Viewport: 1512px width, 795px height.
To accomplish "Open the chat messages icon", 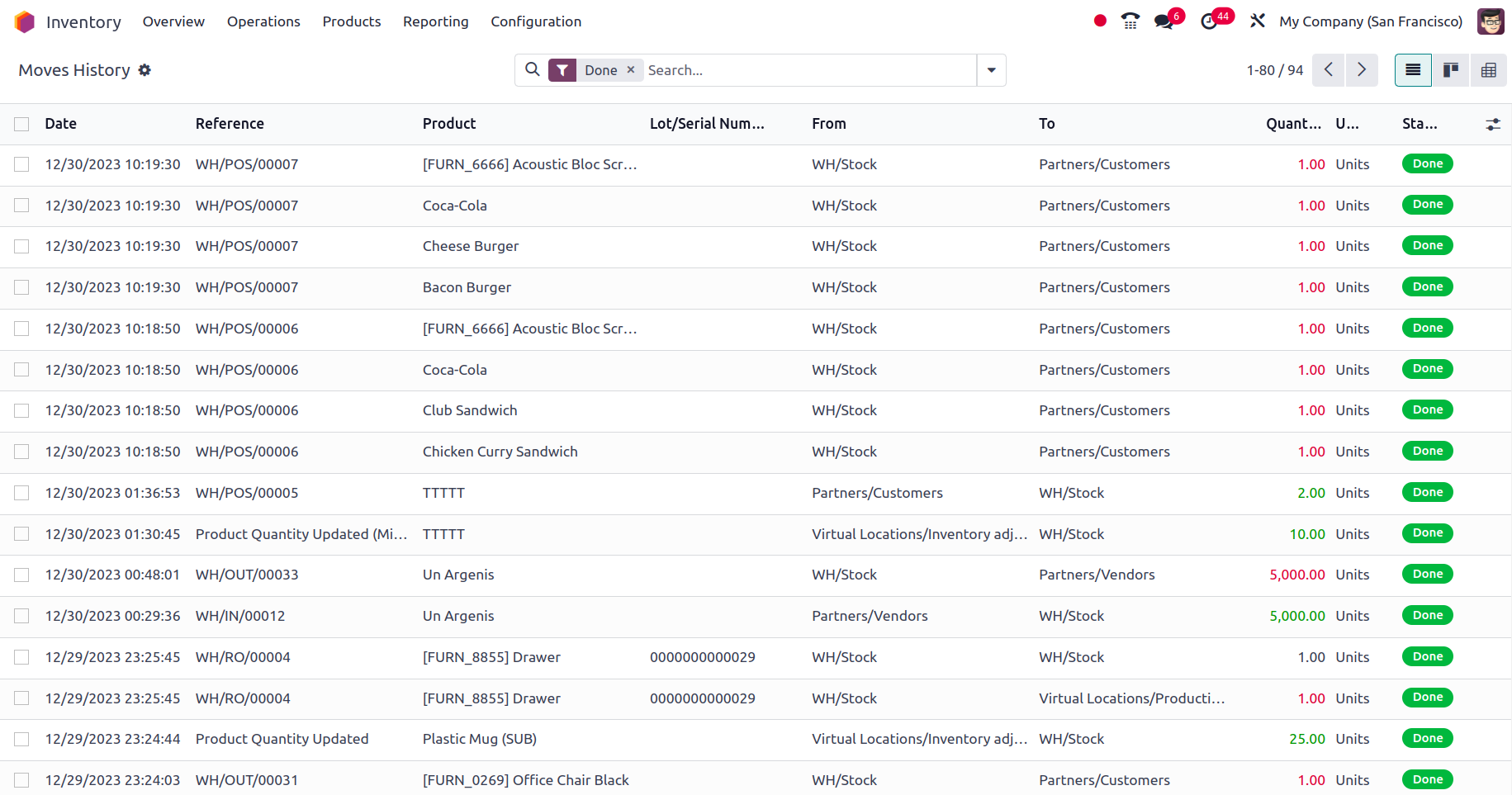I will point(1164,21).
